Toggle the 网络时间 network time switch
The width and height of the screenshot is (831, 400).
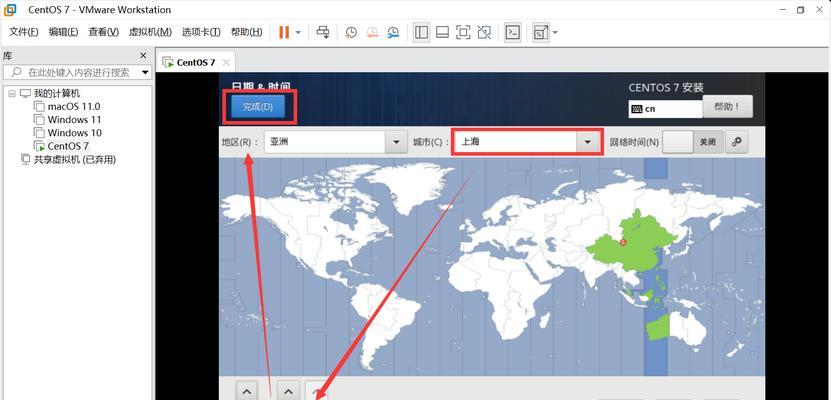coord(693,142)
